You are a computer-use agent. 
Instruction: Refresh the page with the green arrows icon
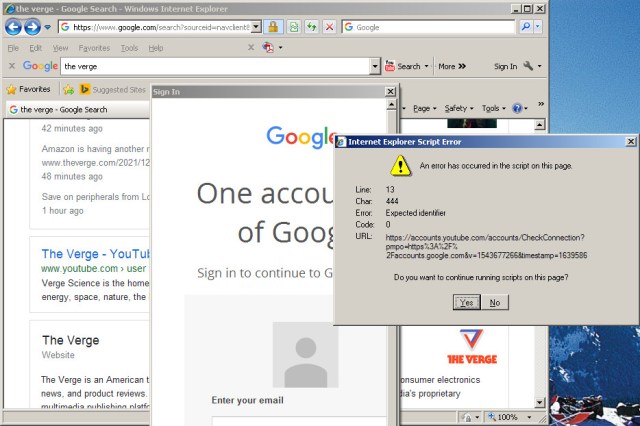[x=312, y=27]
